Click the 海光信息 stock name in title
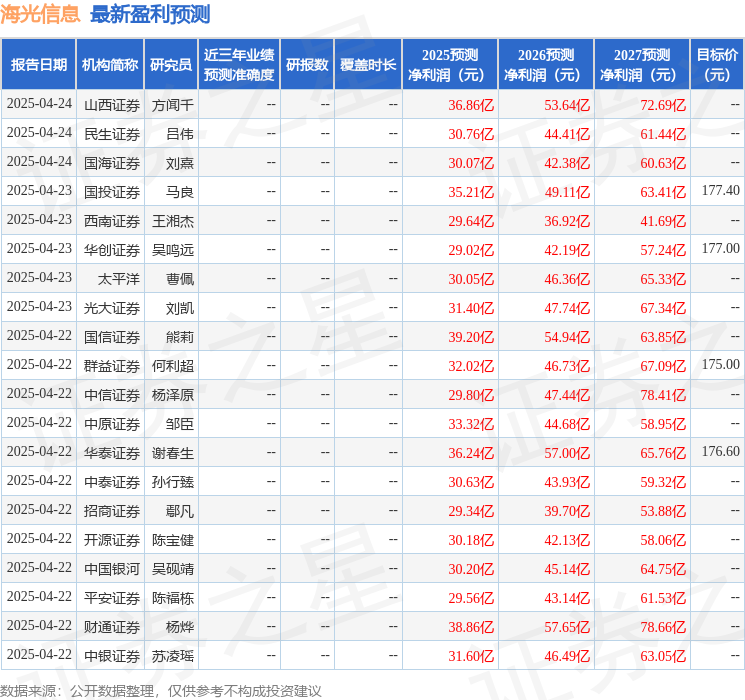This screenshot has width=745, height=700. click(41, 14)
